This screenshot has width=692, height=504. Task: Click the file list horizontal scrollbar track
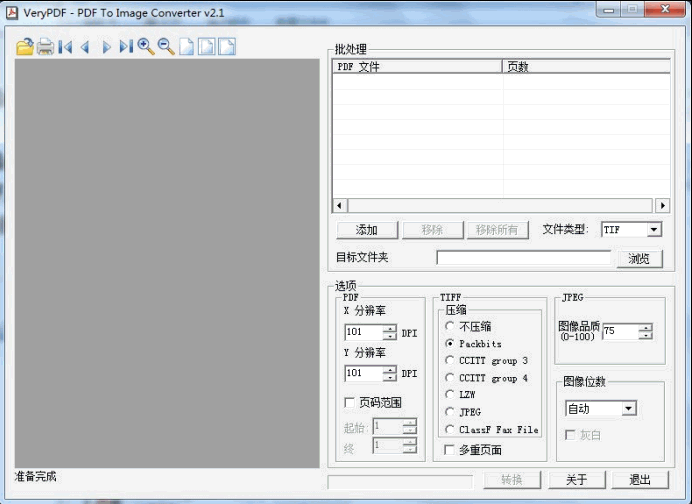(x=500, y=205)
